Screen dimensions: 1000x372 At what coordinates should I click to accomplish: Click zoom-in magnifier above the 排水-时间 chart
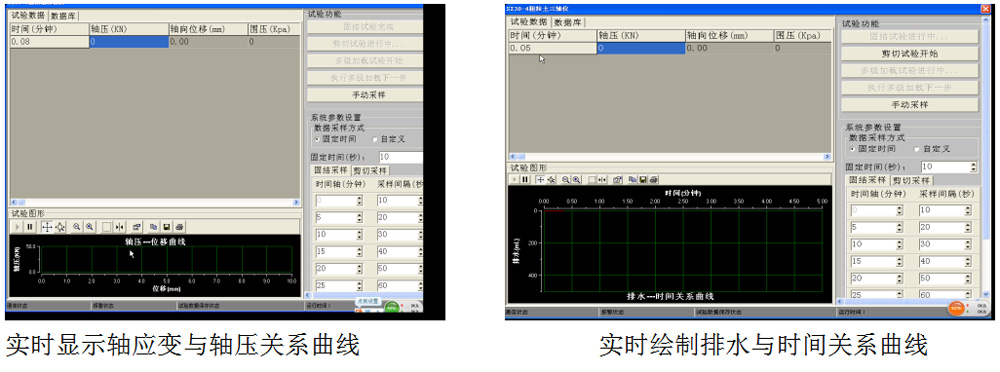(x=576, y=180)
